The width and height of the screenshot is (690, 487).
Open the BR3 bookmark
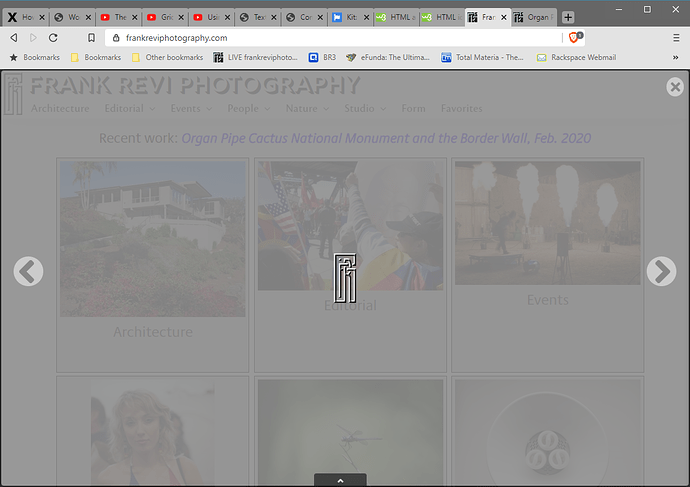pos(323,57)
